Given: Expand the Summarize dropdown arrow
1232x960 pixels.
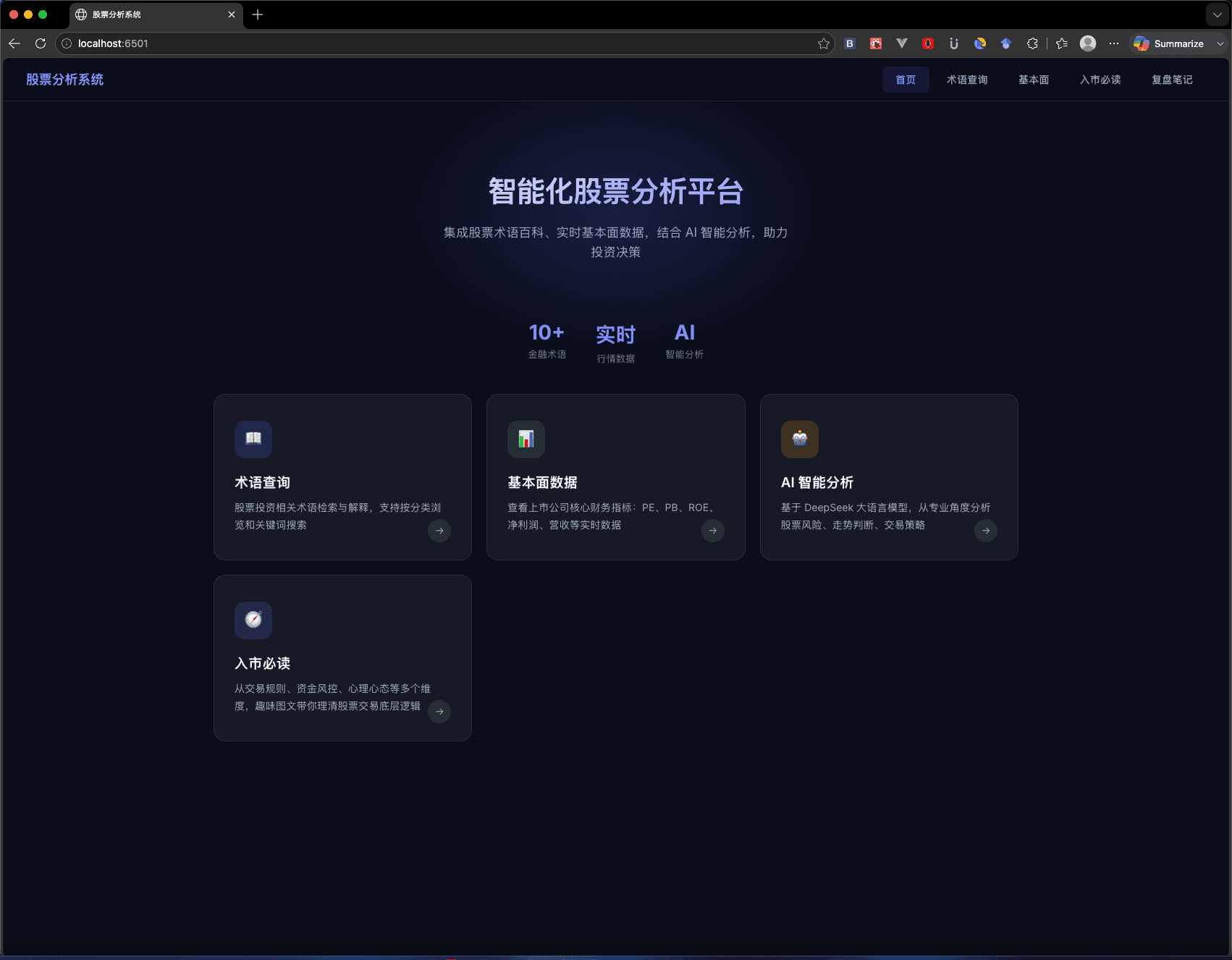Looking at the screenshot, I should tap(1220, 43).
